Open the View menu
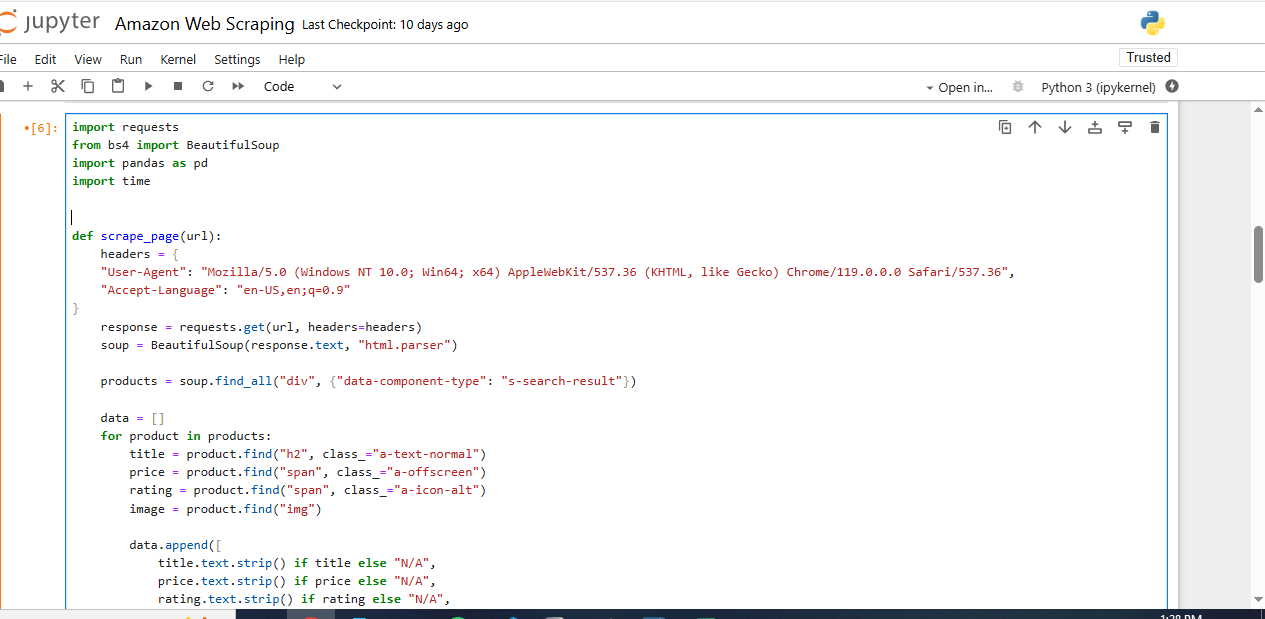The width and height of the screenshot is (1265, 619). [x=88, y=59]
